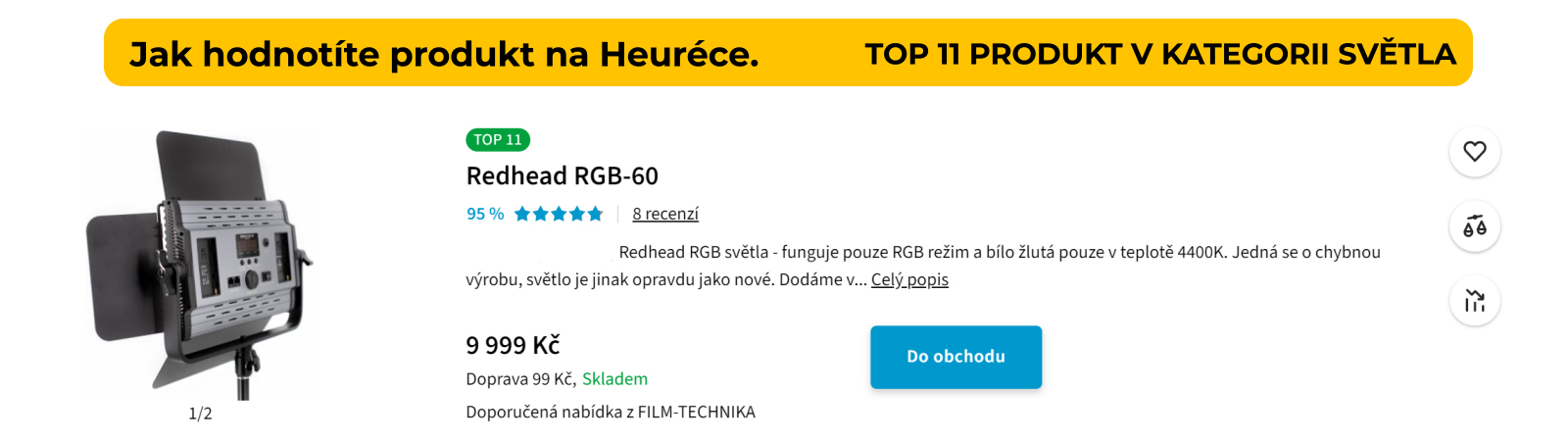Click the green Skladem availability text

[614, 379]
